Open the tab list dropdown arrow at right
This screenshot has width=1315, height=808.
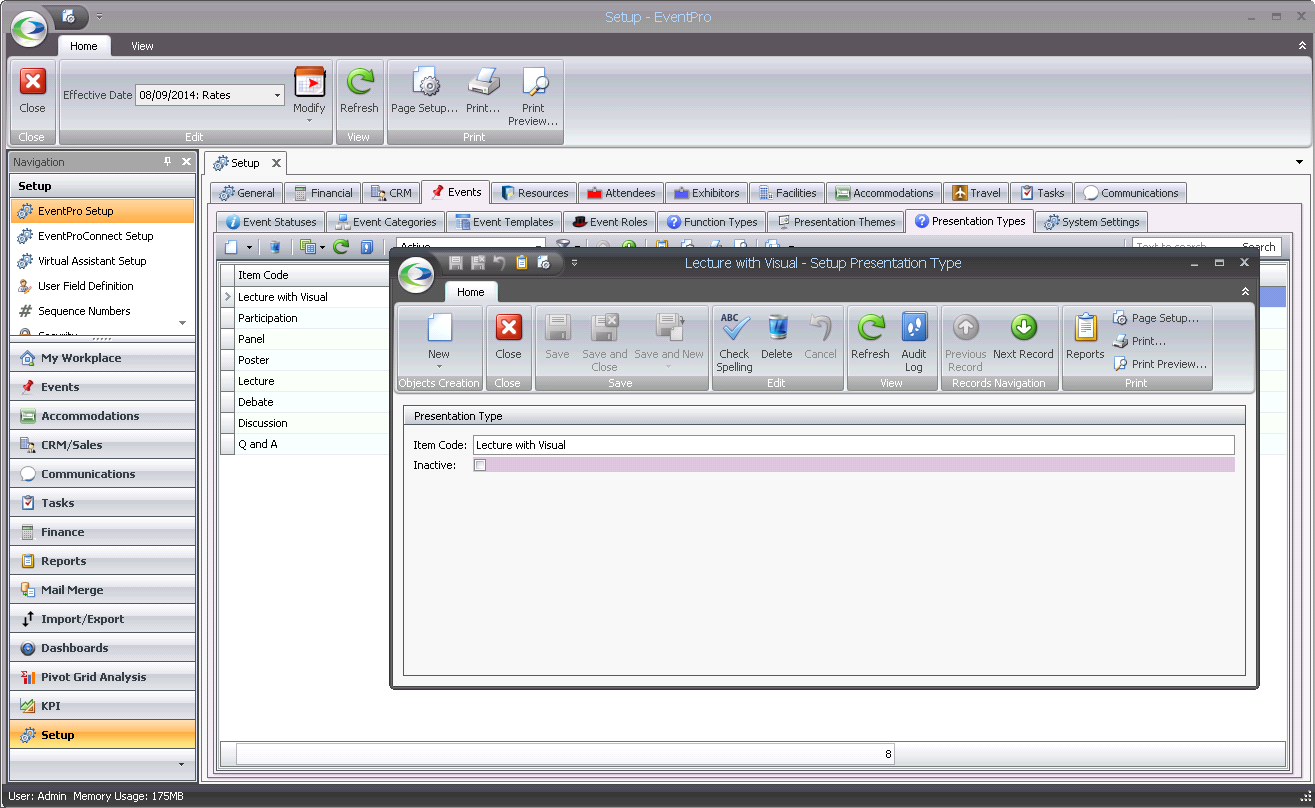(x=1300, y=162)
